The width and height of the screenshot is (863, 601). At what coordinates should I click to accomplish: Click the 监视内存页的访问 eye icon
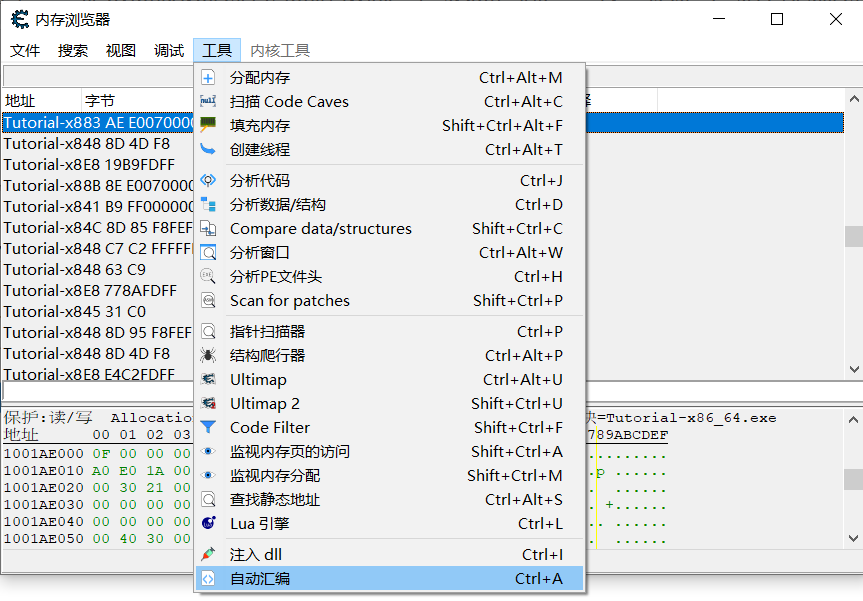(x=208, y=452)
